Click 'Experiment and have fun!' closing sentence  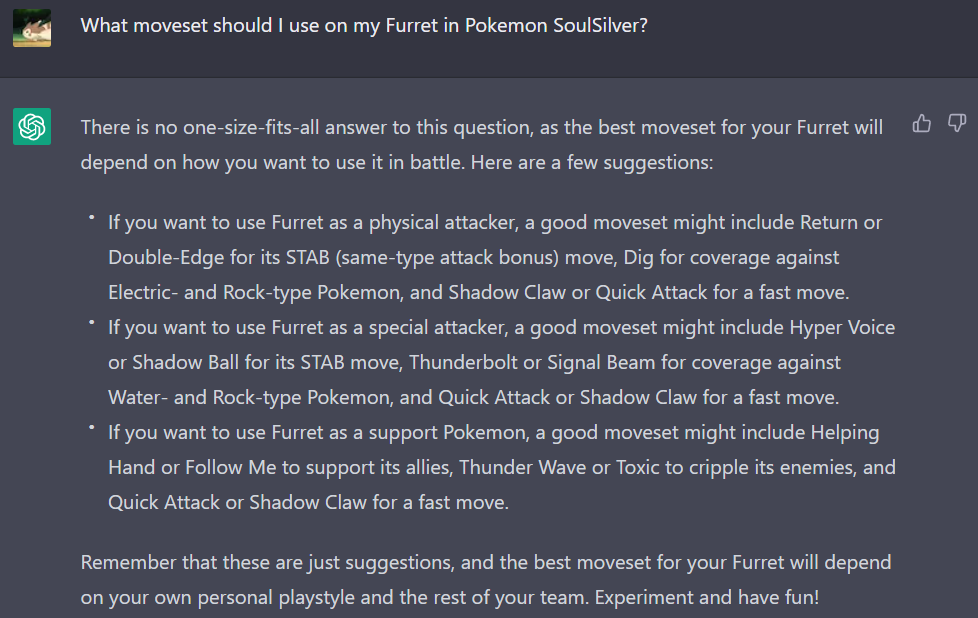click(707, 597)
